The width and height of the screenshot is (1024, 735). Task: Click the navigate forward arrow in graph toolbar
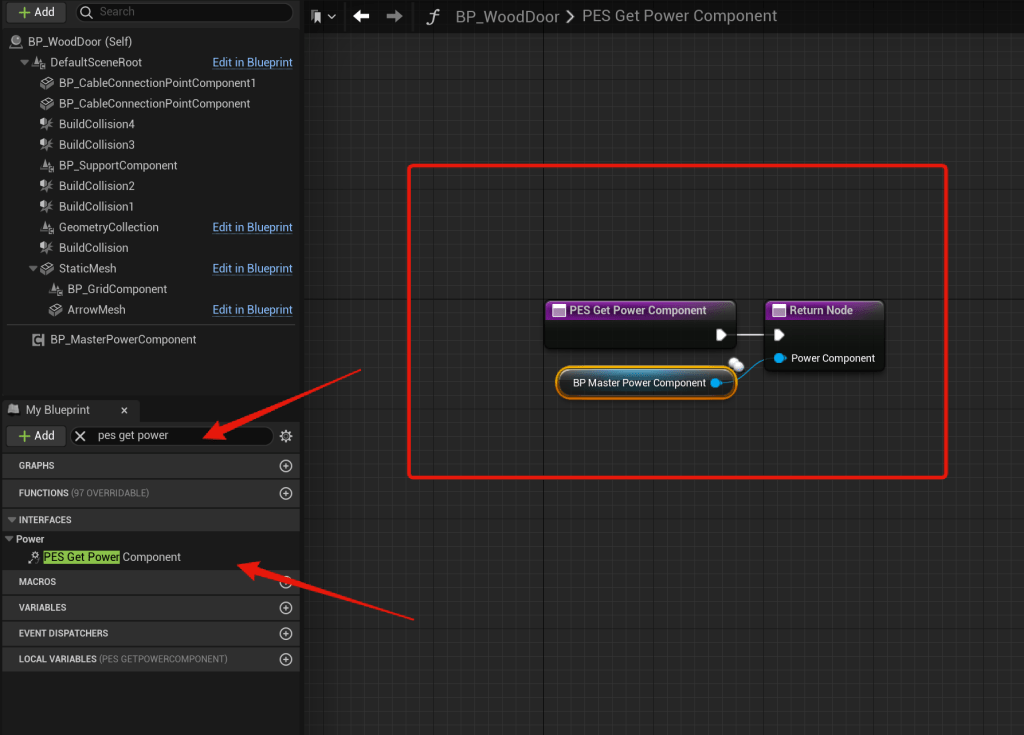click(x=394, y=16)
